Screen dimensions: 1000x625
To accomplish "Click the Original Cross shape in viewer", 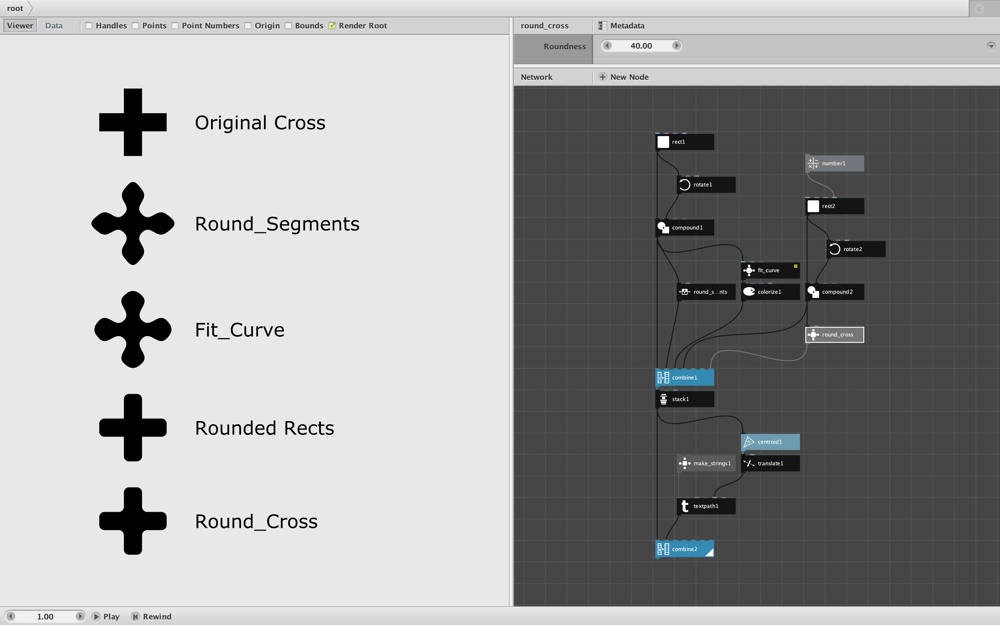I will [133, 122].
